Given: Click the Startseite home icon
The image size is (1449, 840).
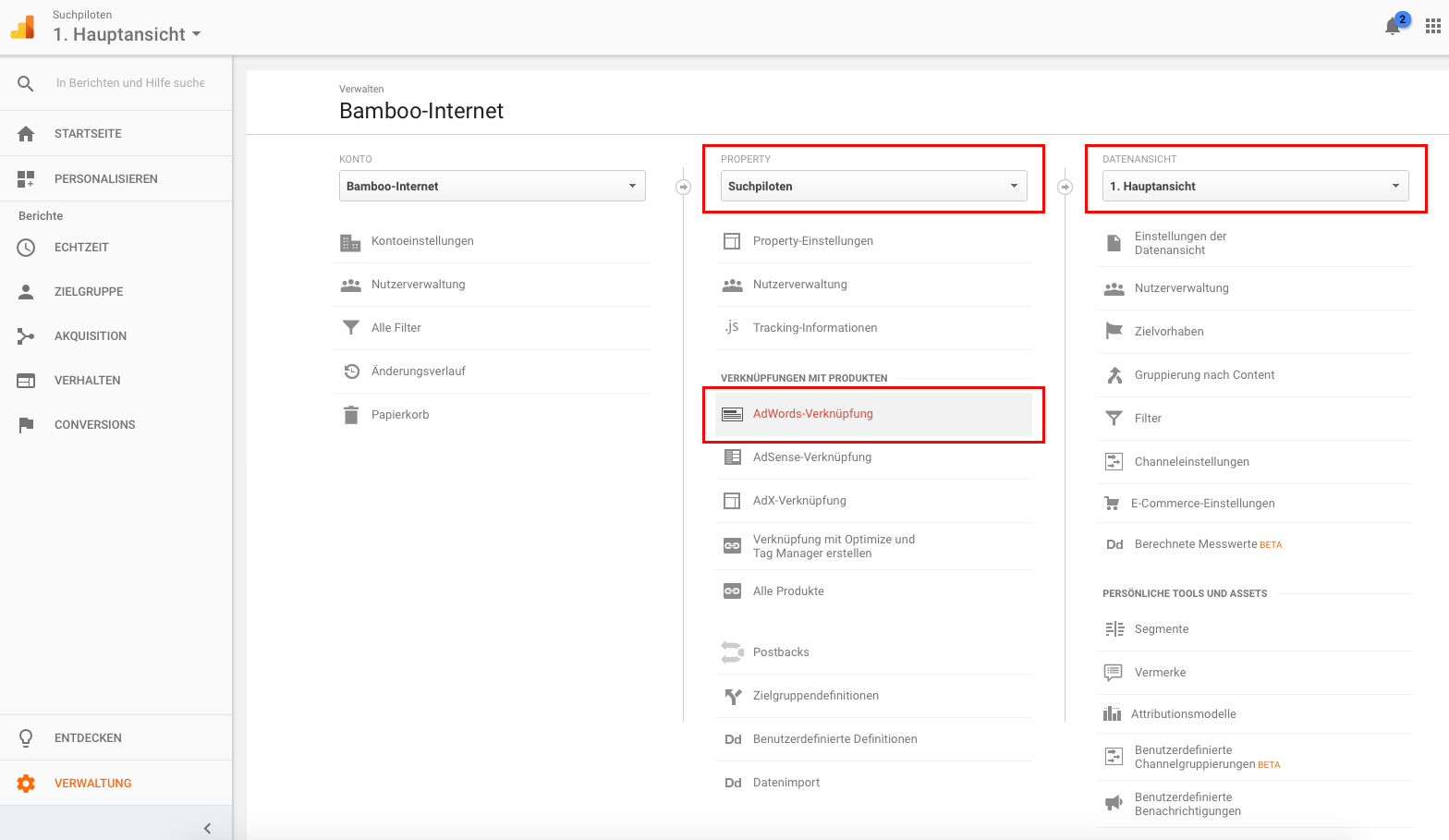Looking at the screenshot, I should [x=26, y=134].
